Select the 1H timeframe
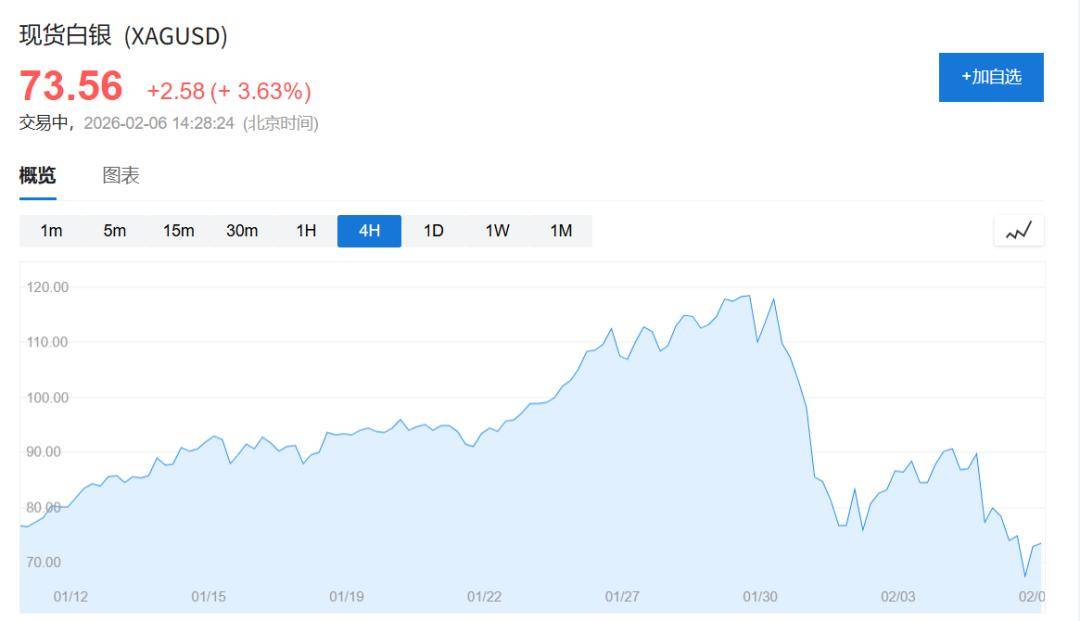1080x621 pixels. tap(306, 231)
